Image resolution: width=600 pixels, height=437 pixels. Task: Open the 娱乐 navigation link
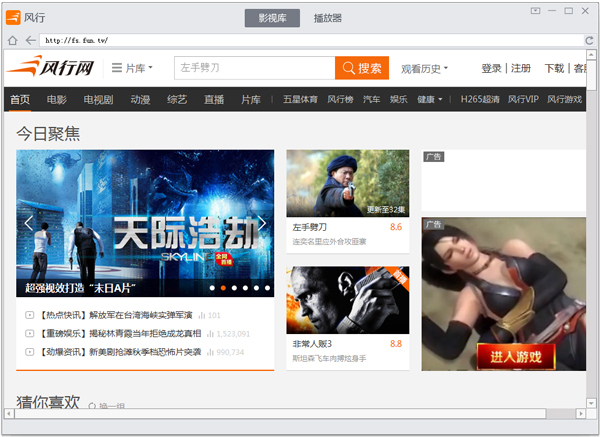[398, 99]
